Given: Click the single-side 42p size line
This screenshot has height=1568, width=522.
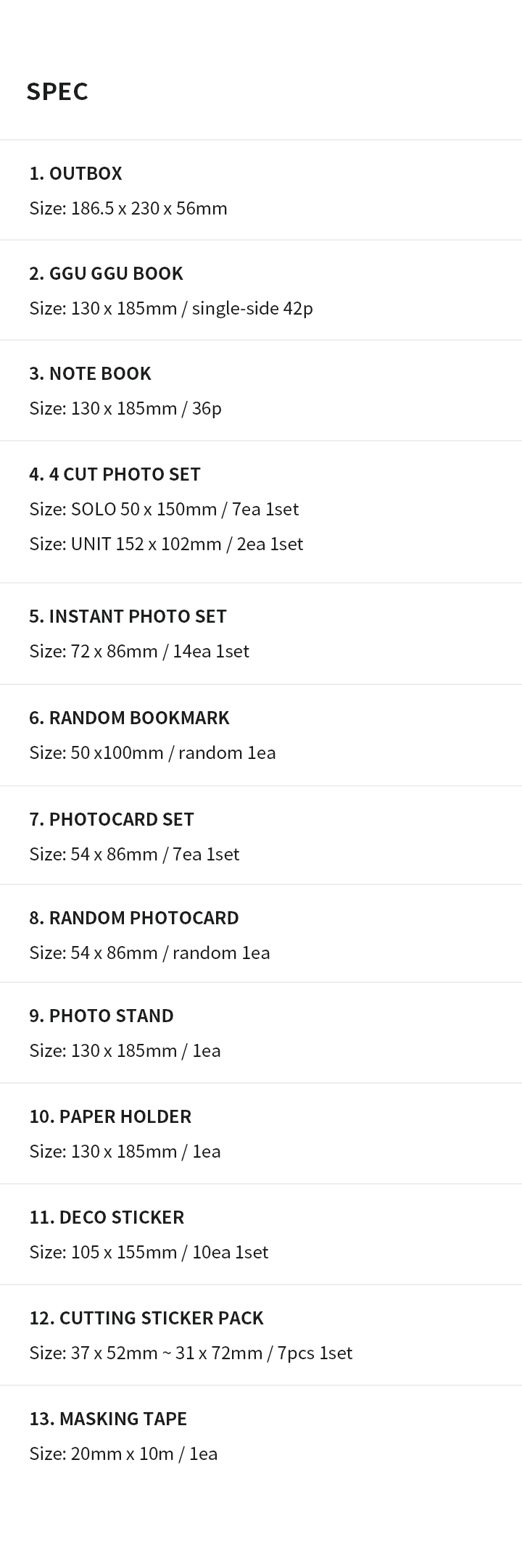Looking at the screenshot, I should (171, 309).
